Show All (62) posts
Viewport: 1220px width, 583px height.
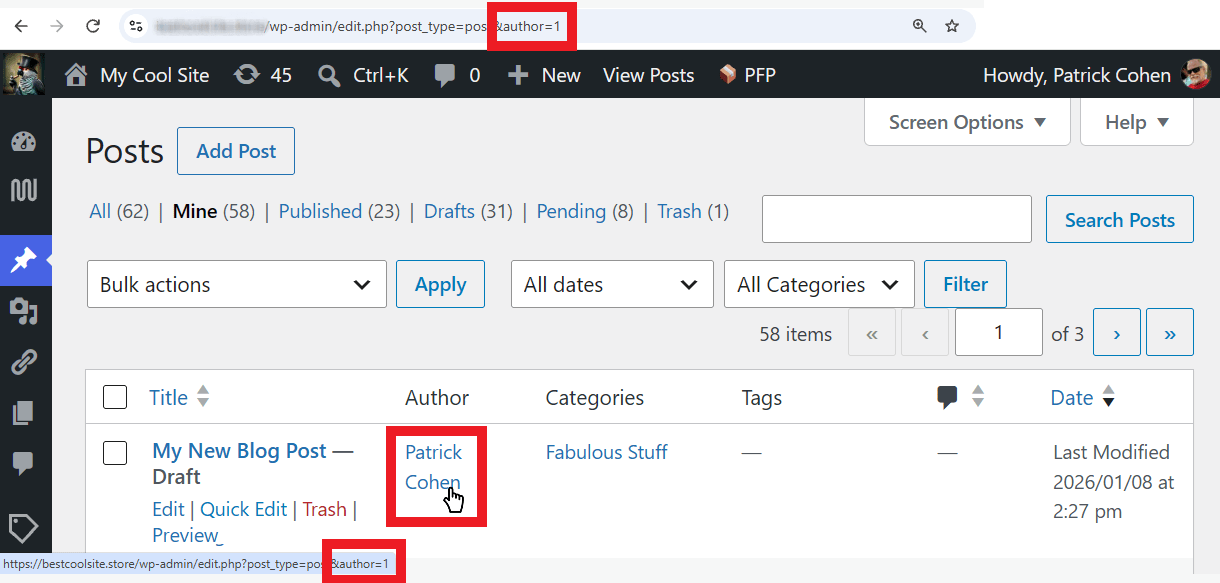click(x=118, y=211)
